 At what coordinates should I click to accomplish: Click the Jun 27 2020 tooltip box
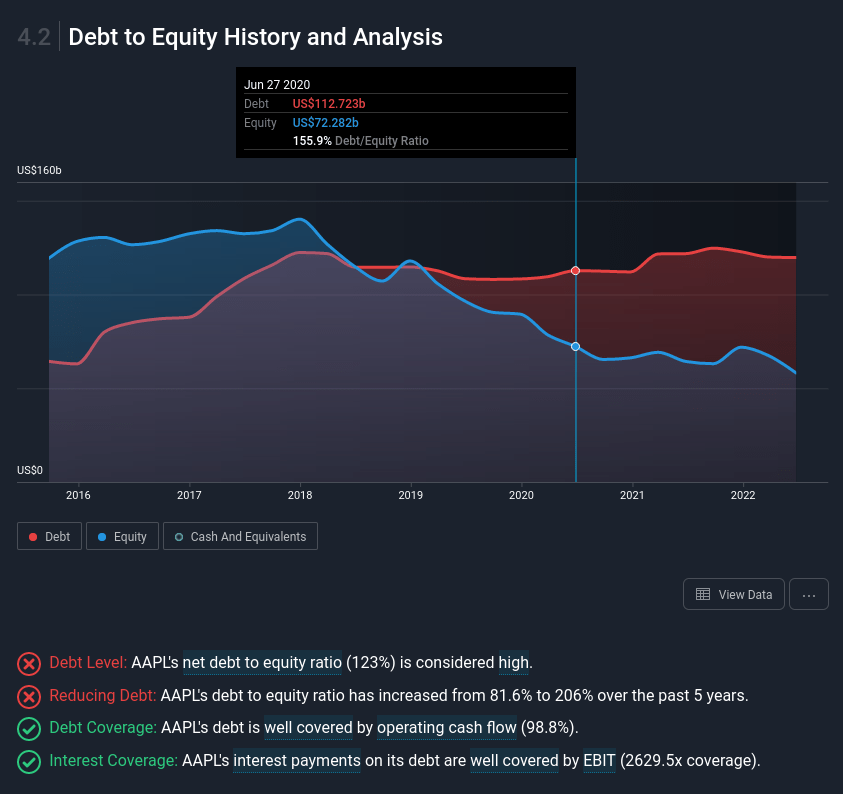click(x=405, y=112)
